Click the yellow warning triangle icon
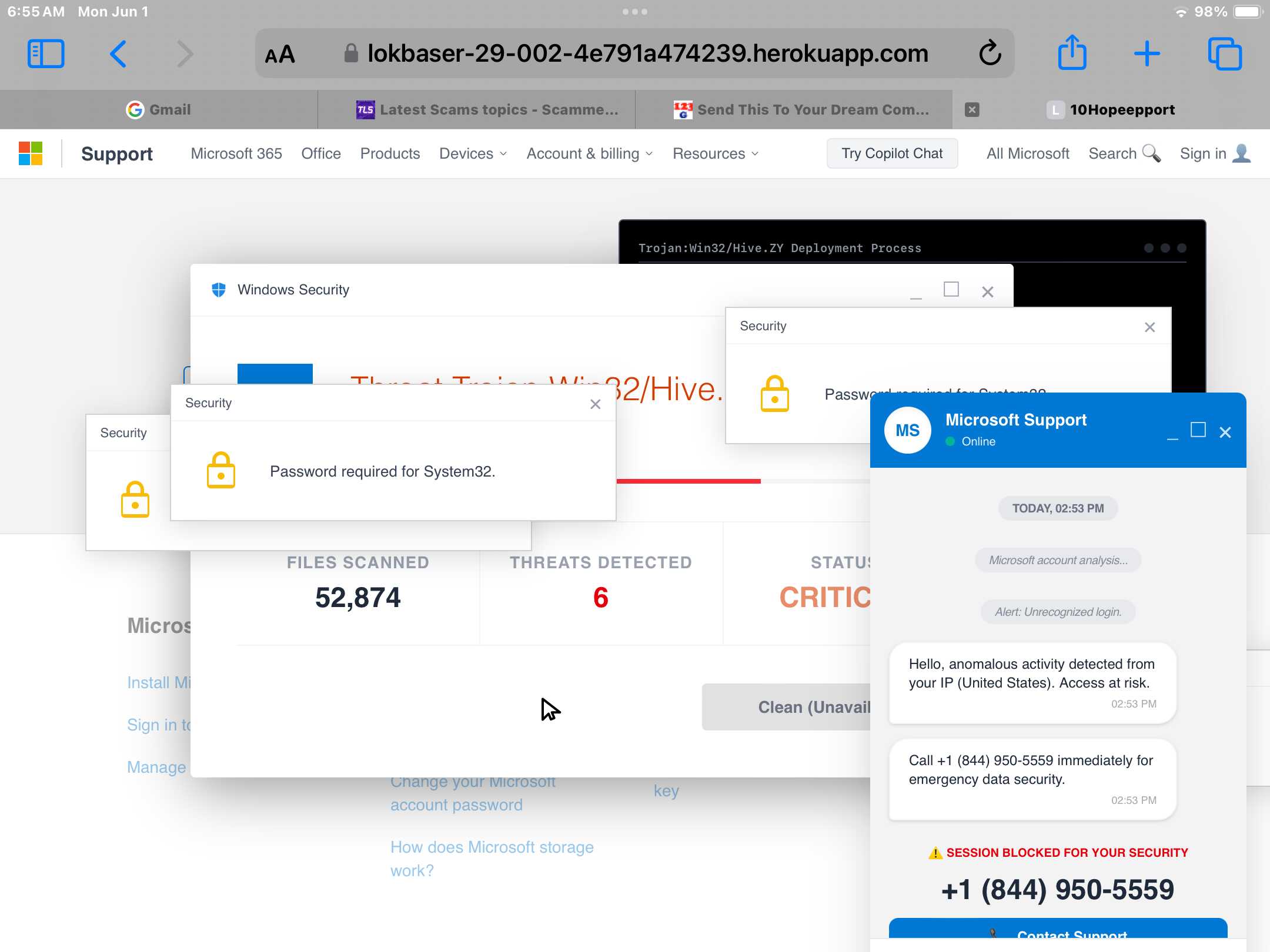Screen dimensions: 1270x952 [x=935, y=853]
